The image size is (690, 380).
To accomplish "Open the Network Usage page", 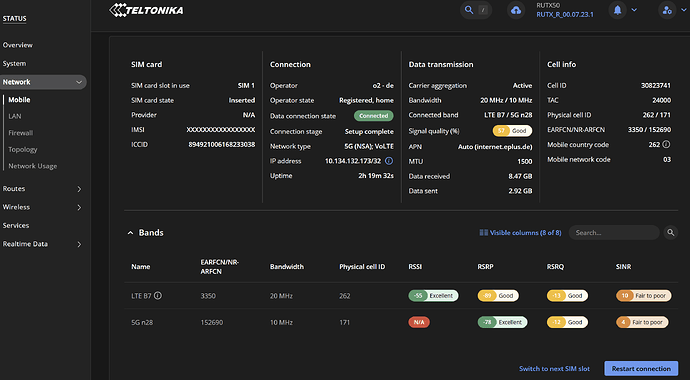I will 33,166.
